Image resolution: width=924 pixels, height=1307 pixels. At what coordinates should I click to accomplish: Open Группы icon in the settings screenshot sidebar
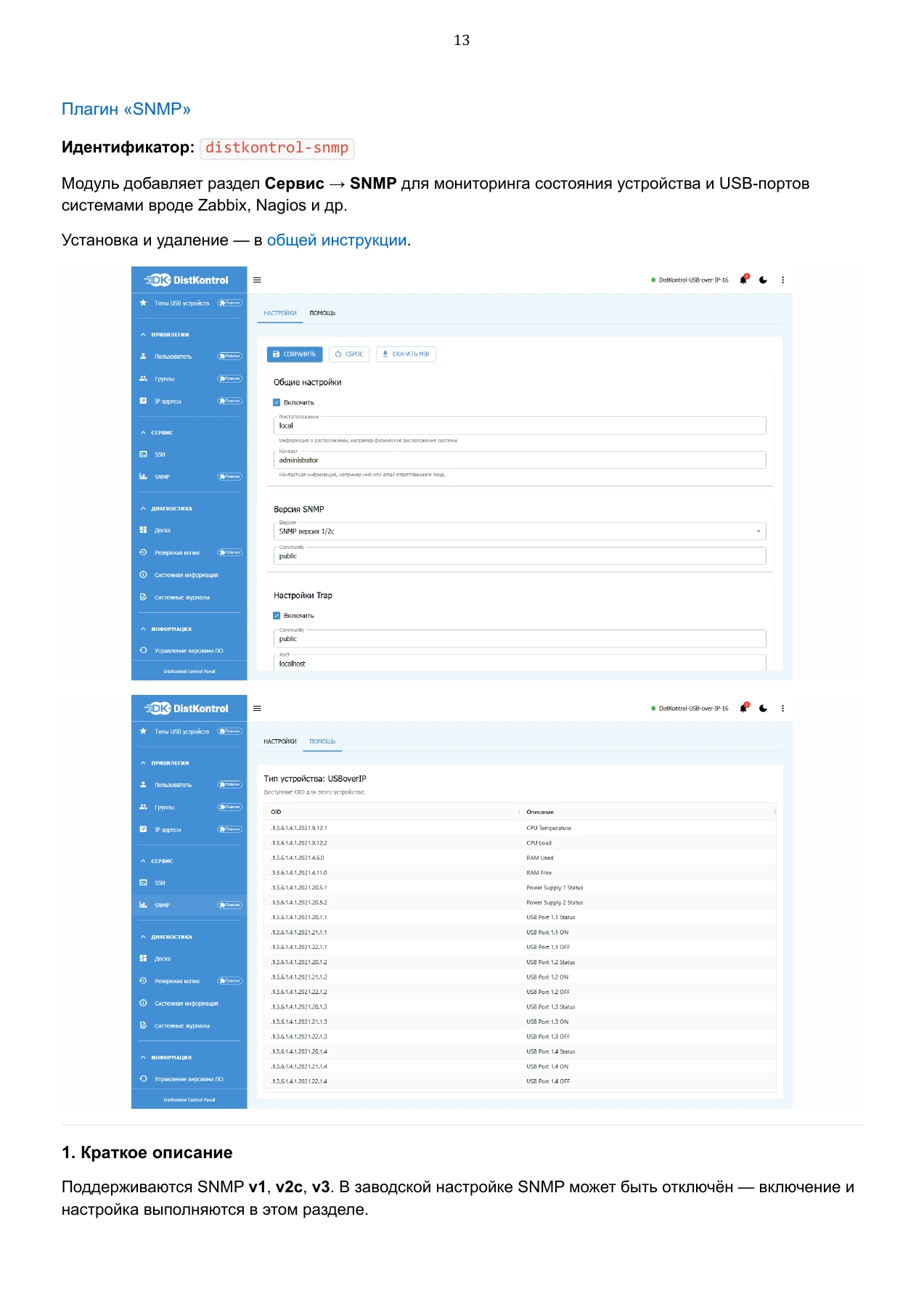point(143,378)
